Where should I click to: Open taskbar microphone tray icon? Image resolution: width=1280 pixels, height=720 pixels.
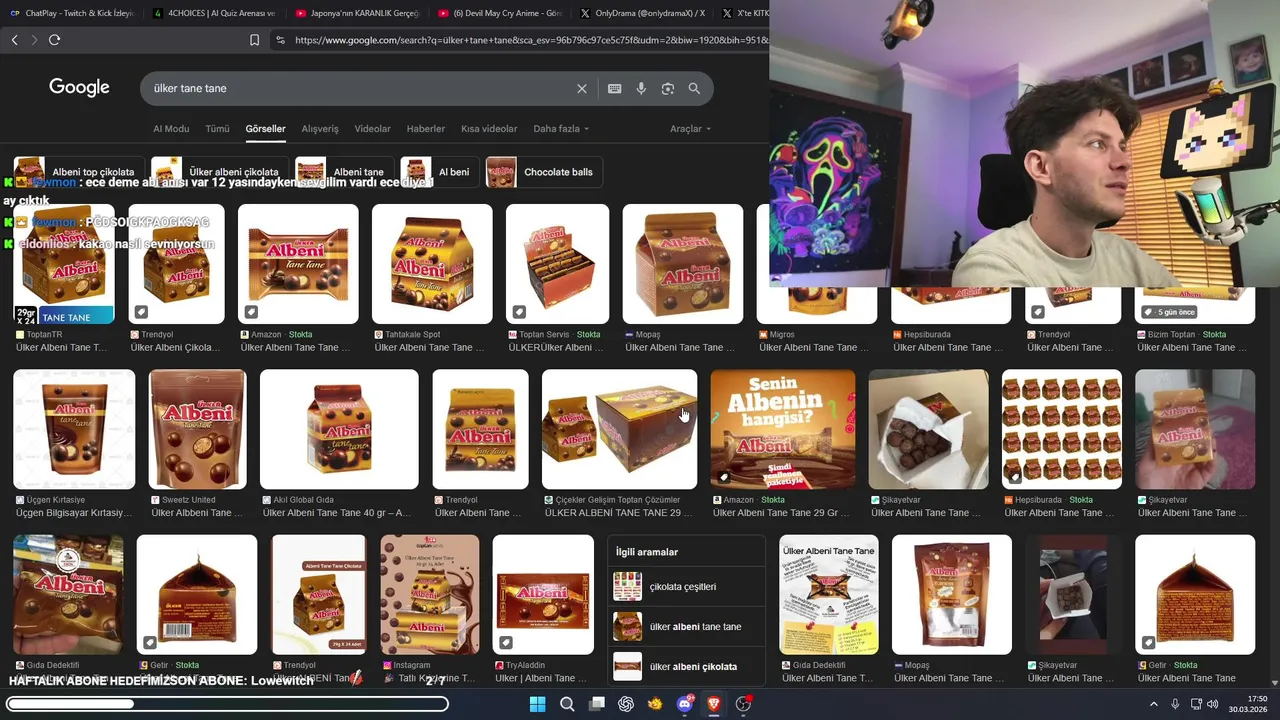(x=1175, y=704)
